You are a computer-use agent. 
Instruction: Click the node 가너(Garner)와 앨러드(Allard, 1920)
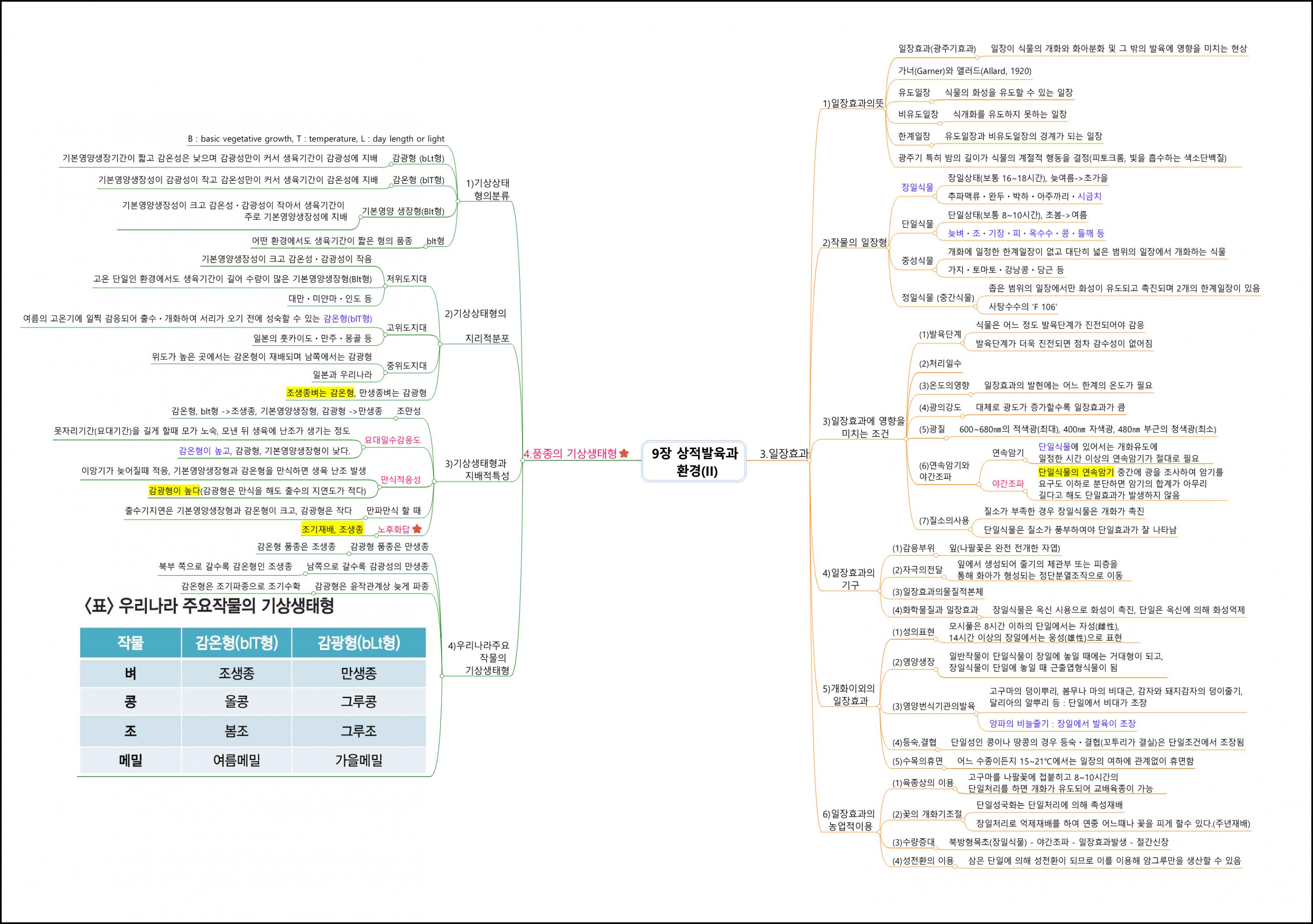[x=965, y=71]
